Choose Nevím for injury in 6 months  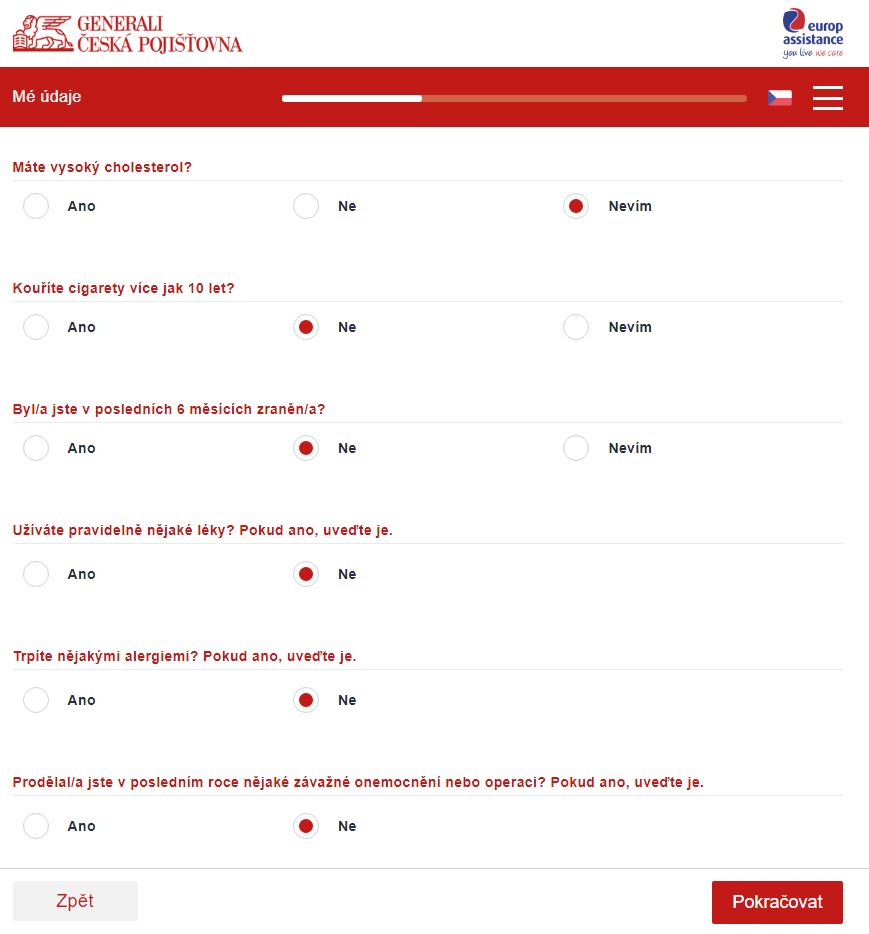tap(576, 448)
